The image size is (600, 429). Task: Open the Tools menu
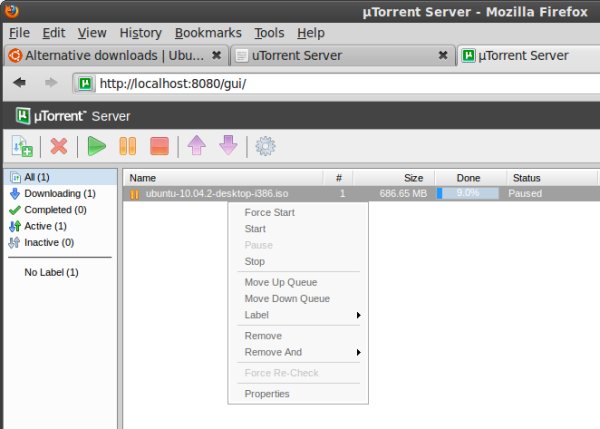click(269, 33)
